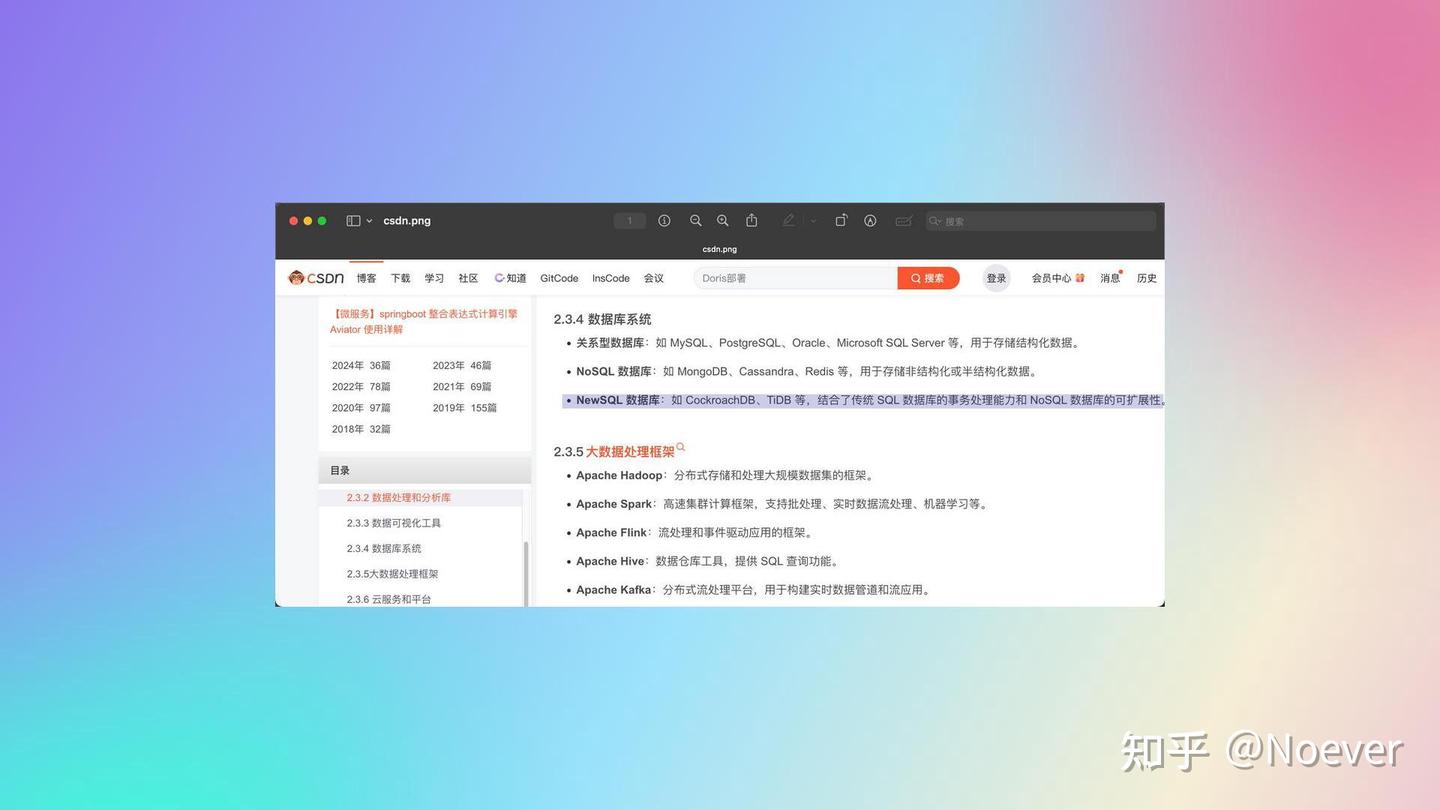Open the Markup toolbar icon
1440x810 pixels.
[870, 221]
